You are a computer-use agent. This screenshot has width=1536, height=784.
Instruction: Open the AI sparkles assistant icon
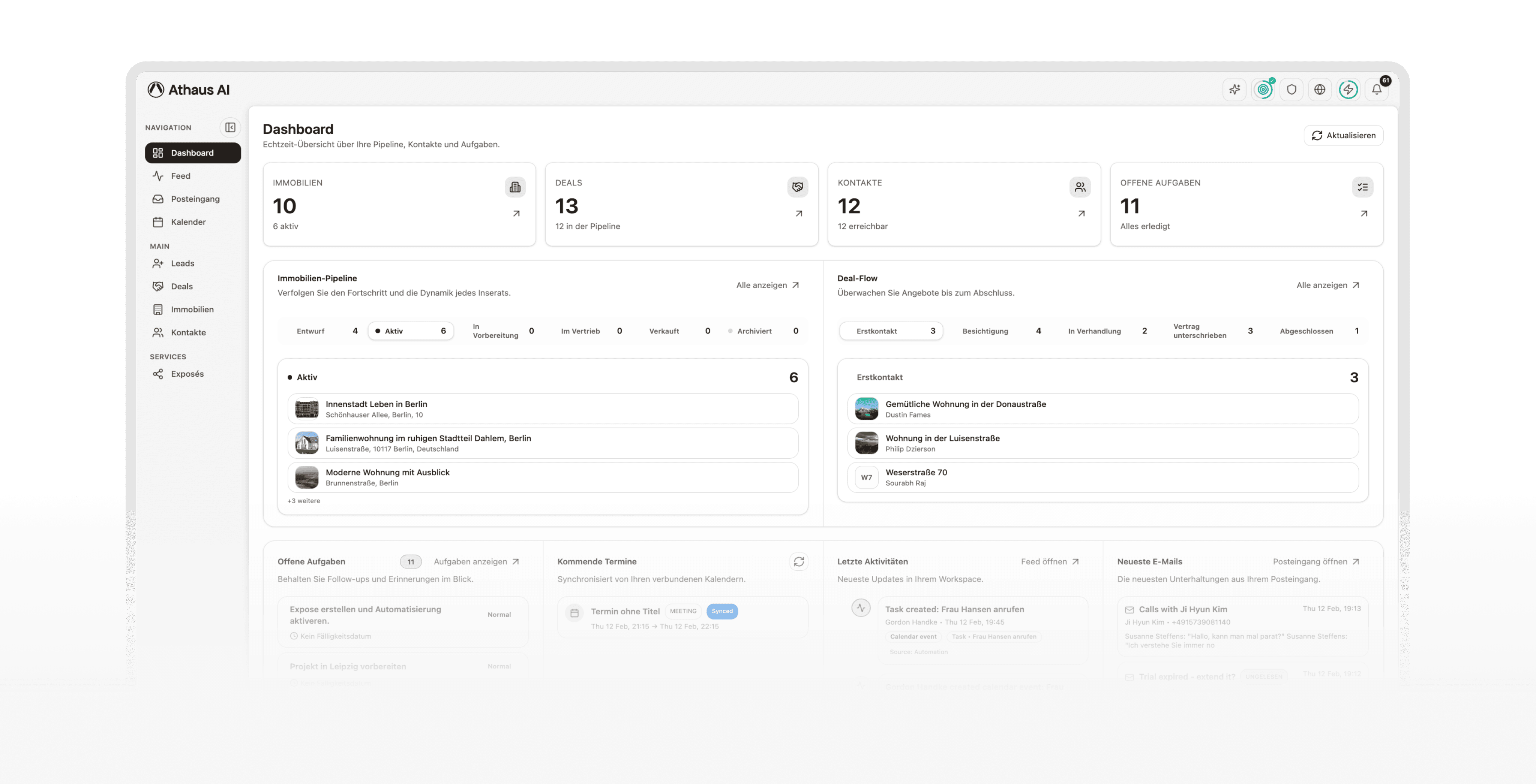[1234, 89]
